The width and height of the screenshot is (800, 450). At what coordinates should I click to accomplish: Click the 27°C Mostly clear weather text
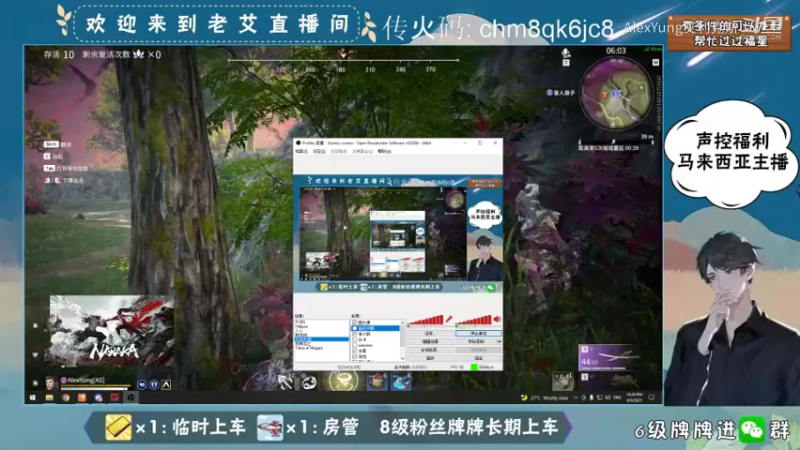click(549, 397)
